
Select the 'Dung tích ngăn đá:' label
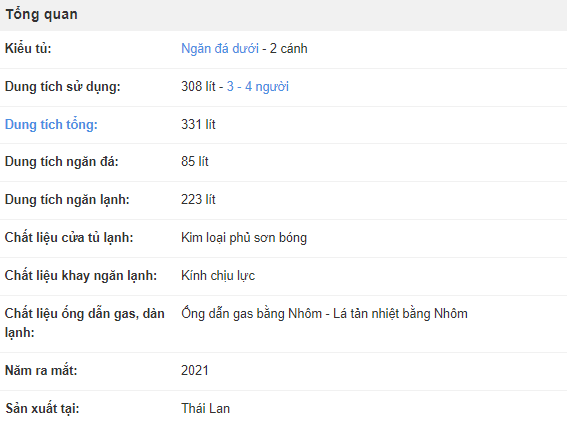pos(61,162)
